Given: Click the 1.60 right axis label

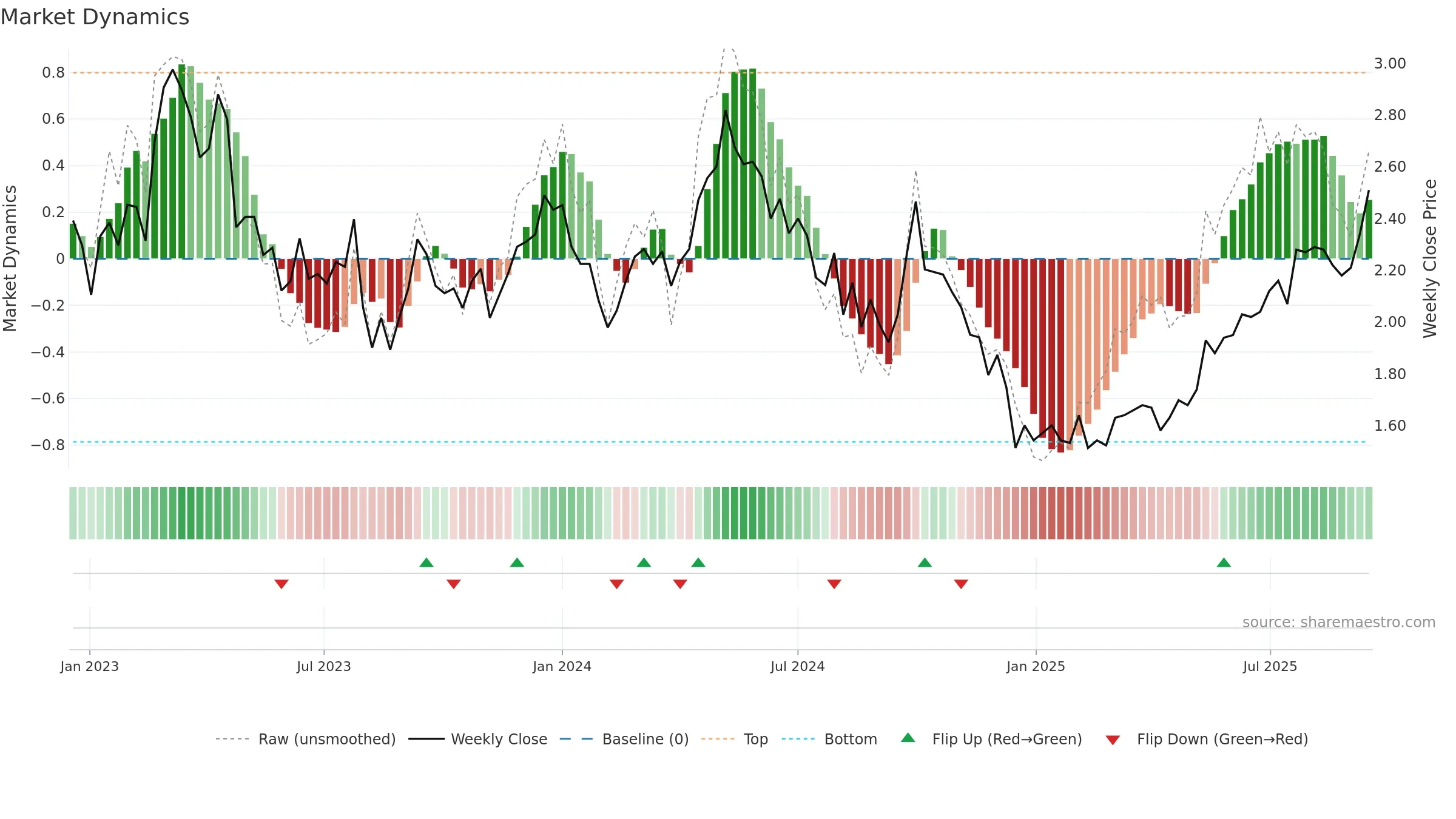Looking at the screenshot, I should 1390,426.
